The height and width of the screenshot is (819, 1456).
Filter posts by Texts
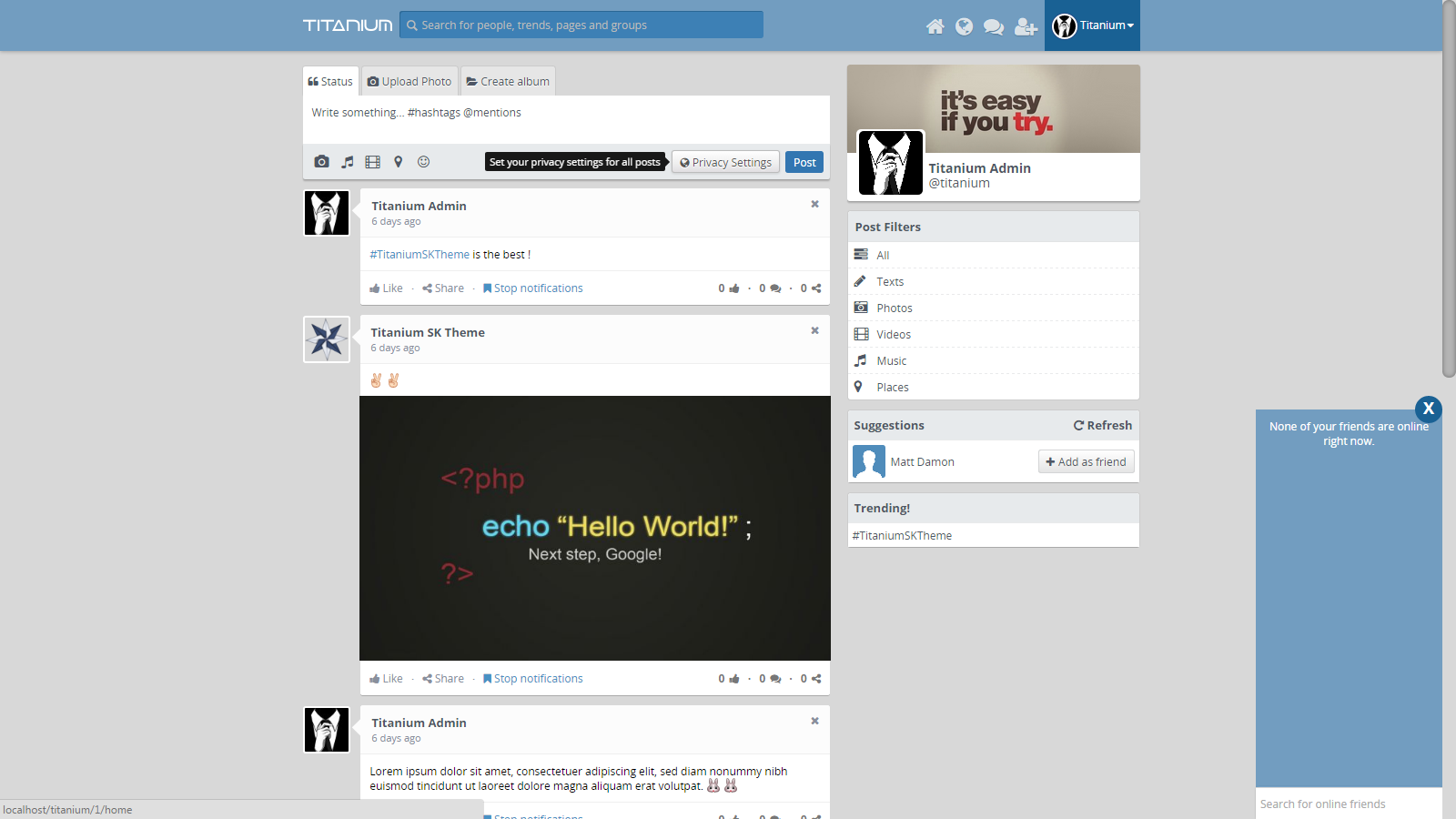(994, 281)
